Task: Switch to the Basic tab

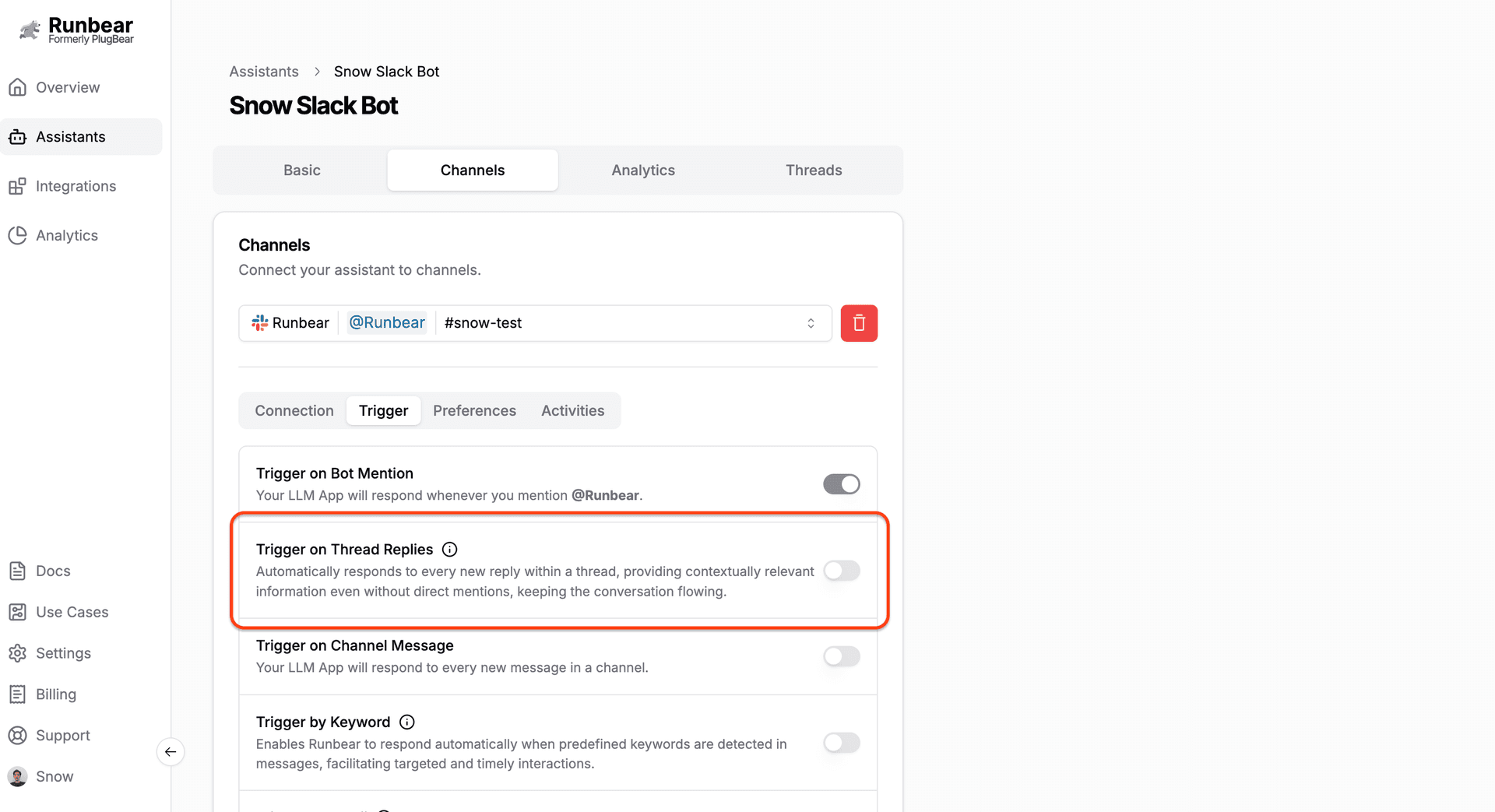Action: tap(301, 170)
